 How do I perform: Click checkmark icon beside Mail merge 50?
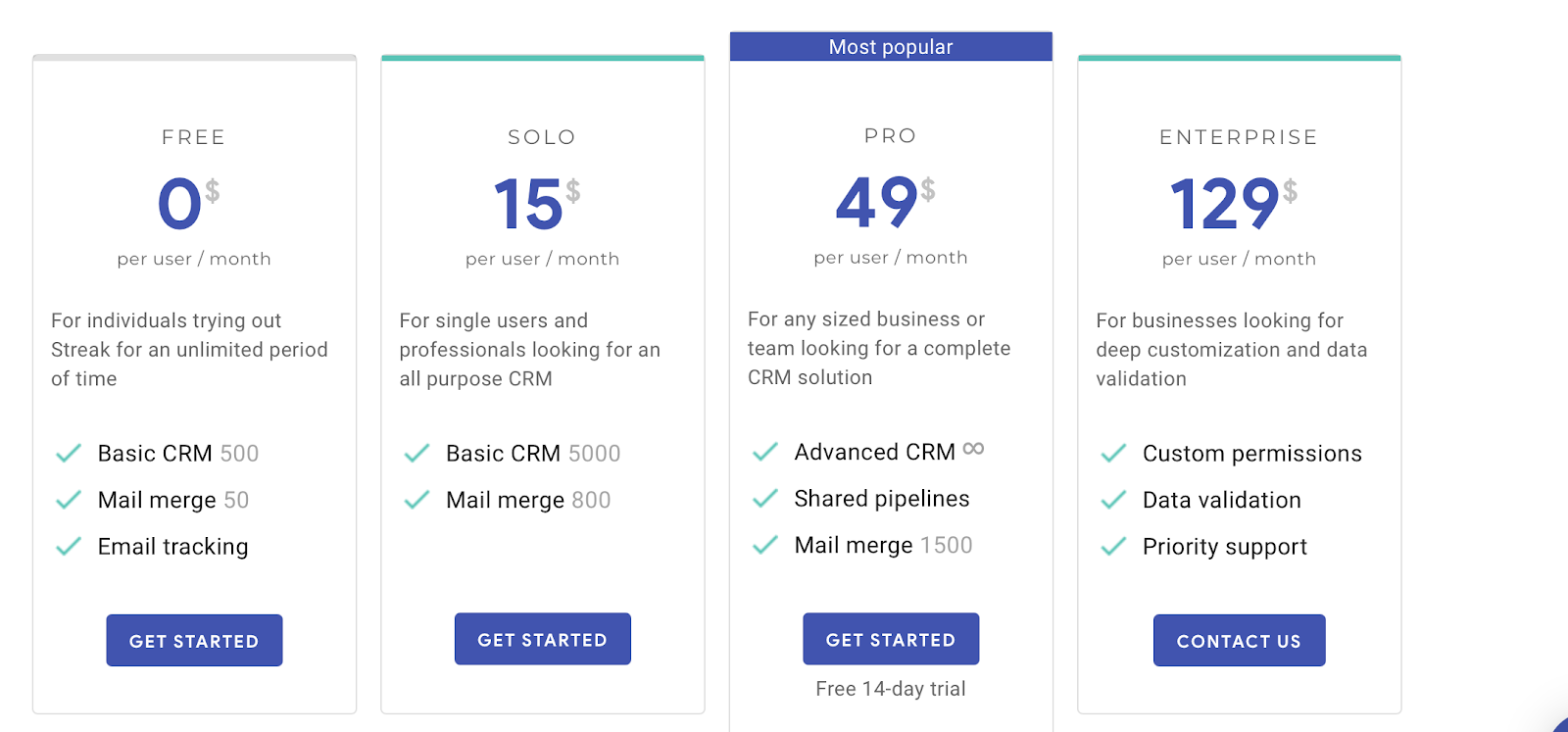click(69, 501)
